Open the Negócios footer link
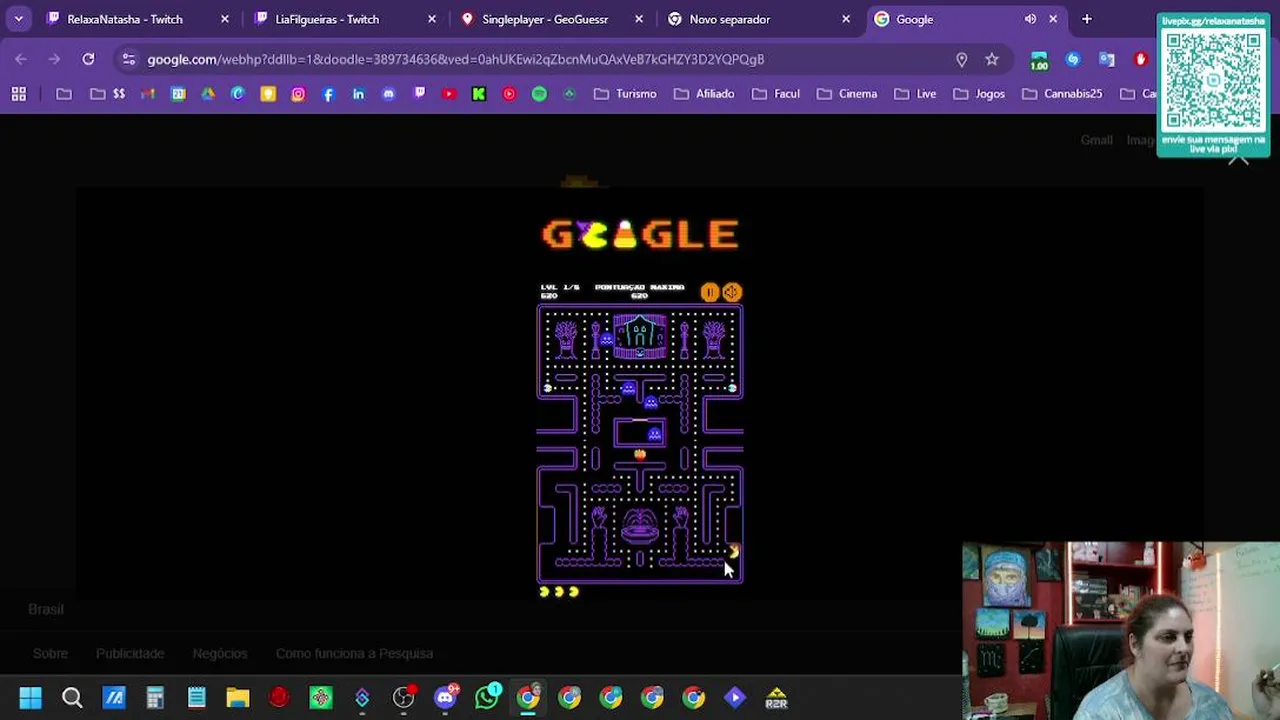The image size is (1280, 720). [220, 653]
